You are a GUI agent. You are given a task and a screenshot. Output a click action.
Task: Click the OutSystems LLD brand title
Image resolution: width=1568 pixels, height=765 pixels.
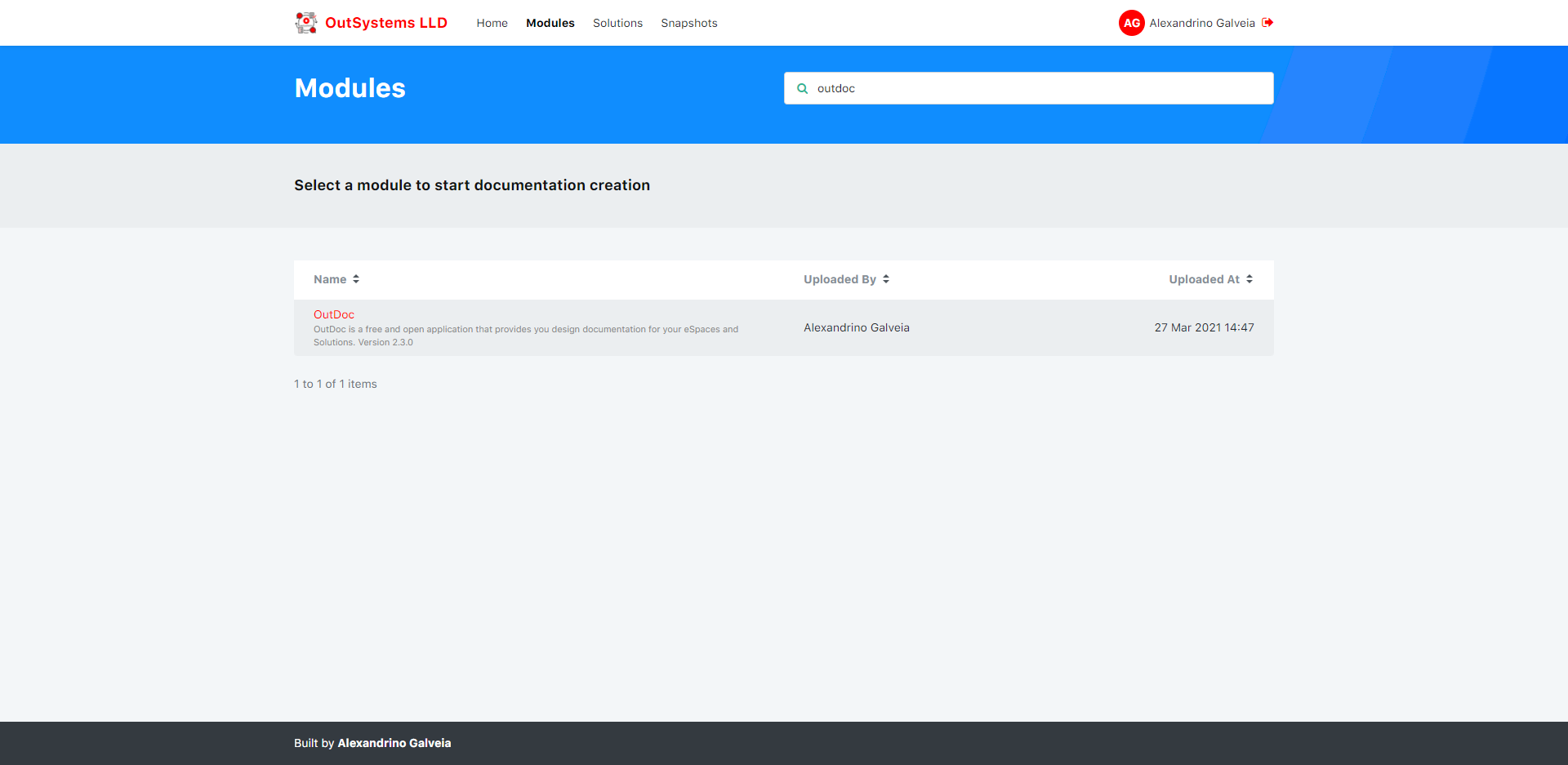click(x=385, y=23)
